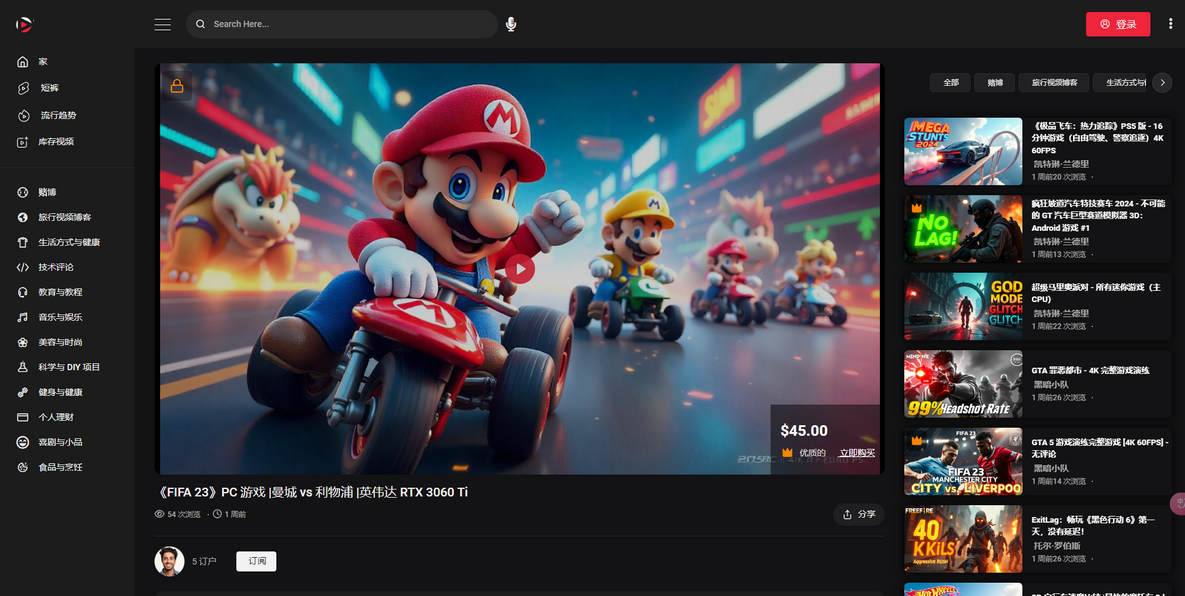Click the red 登录 login button
Viewport: 1185px width, 596px height.
(1118, 24)
